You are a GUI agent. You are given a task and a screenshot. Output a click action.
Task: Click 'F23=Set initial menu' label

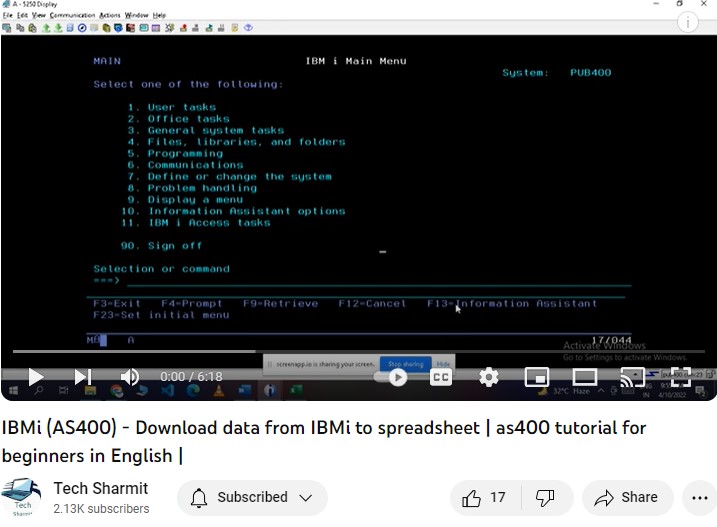click(x=161, y=315)
